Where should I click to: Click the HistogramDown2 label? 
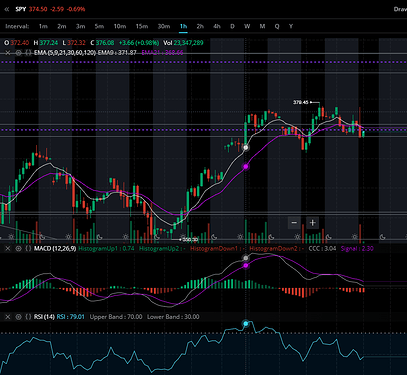(x=276, y=248)
